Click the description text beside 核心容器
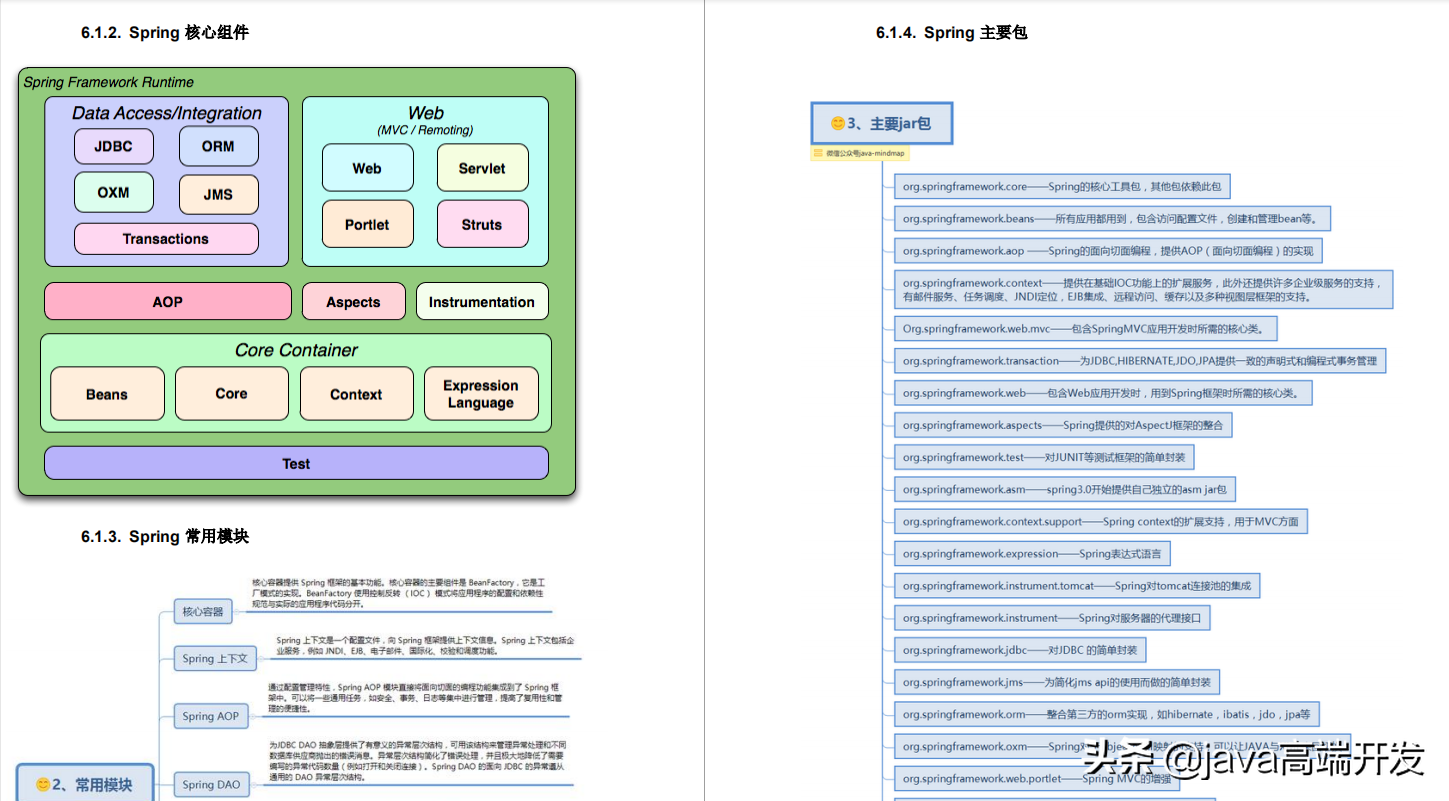1449x801 pixels. (x=399, y=592)
